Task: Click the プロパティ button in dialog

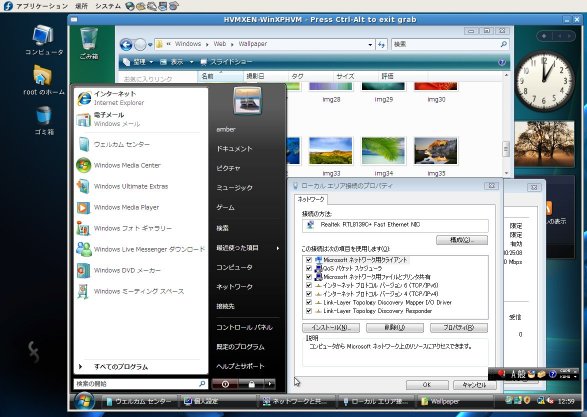Action: pyautogui.click(x=459, y=328)
